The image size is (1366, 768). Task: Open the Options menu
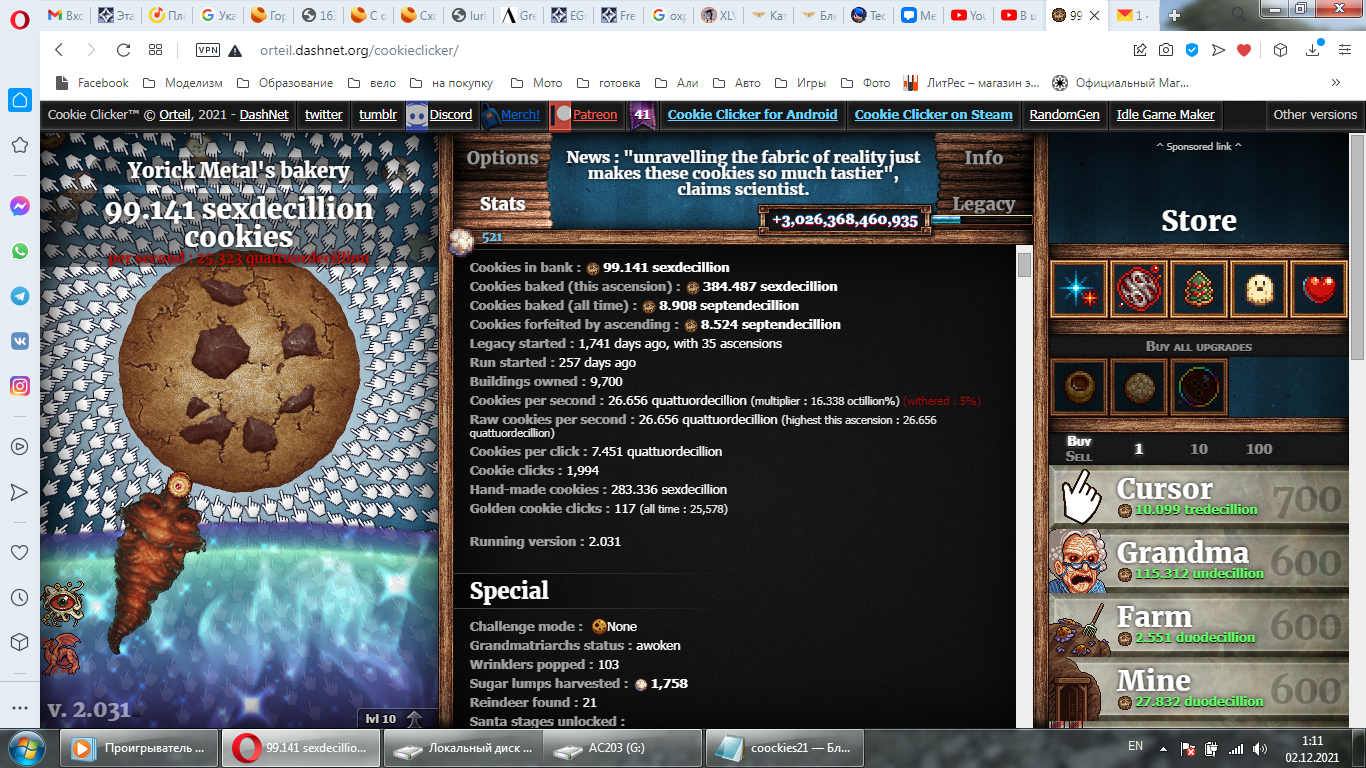(502, 158)
